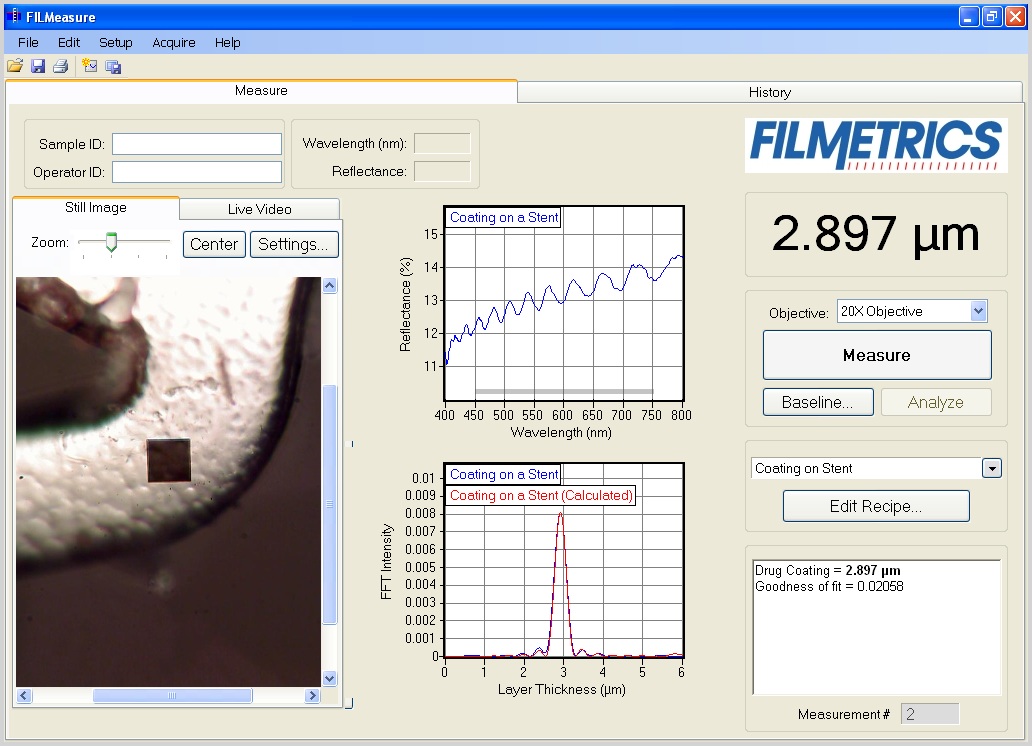Click the Edit Recipe... button
Screen dimensions: 1032x746
coord(876,506)
